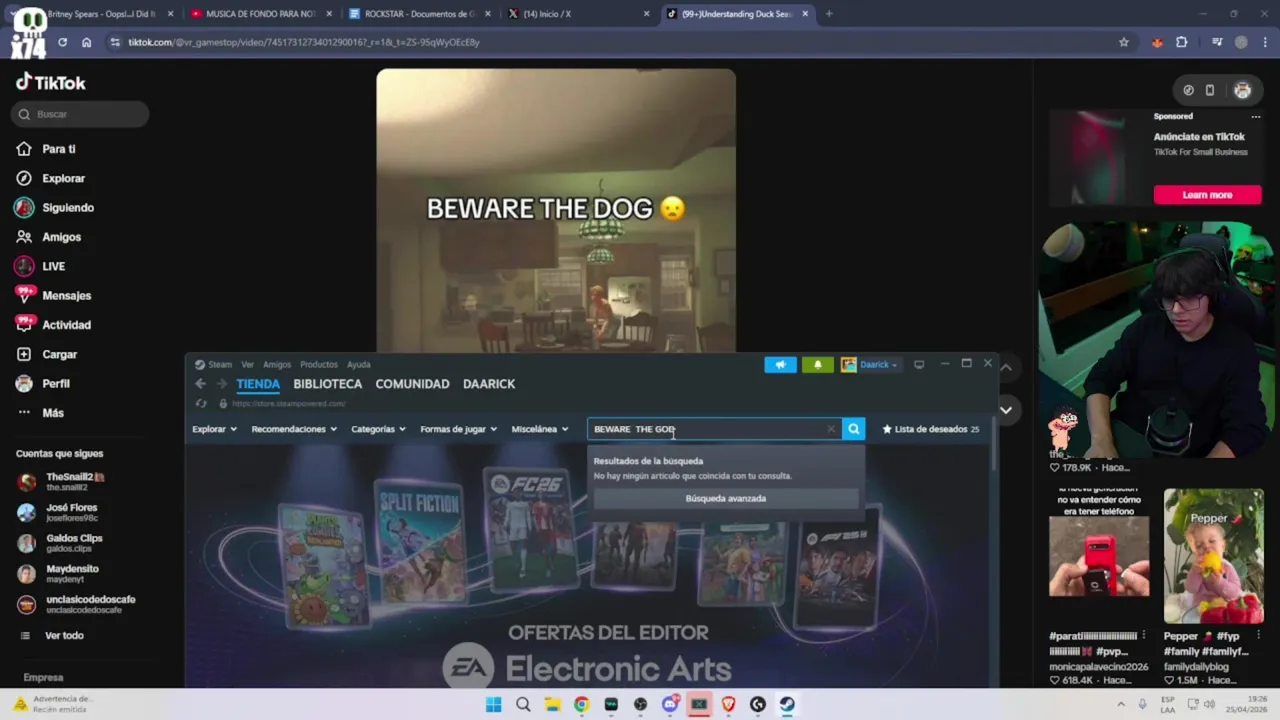Expand the Steam Recomendaciones dropdown
The height and width of the screenshot is (720, 1280).
(x=294, y=429)
